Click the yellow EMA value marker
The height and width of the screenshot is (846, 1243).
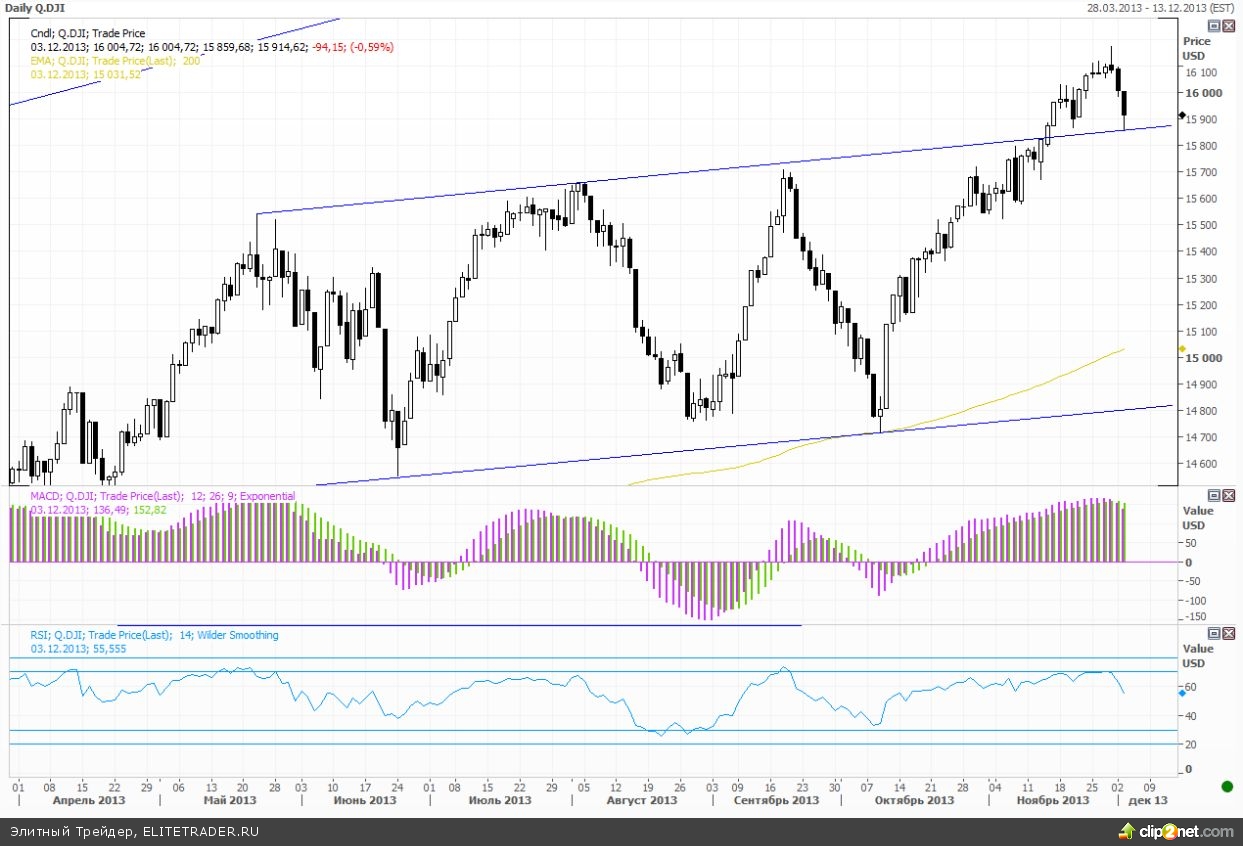tap(1183, 349)
